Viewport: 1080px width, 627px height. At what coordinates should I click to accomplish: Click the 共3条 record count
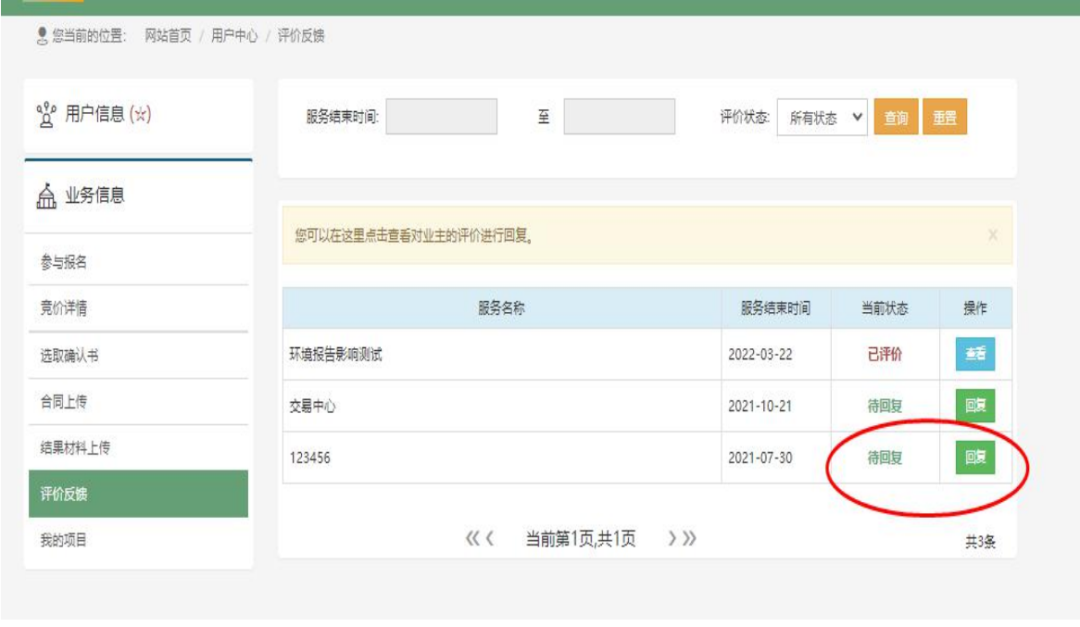[x=980, y=542]
